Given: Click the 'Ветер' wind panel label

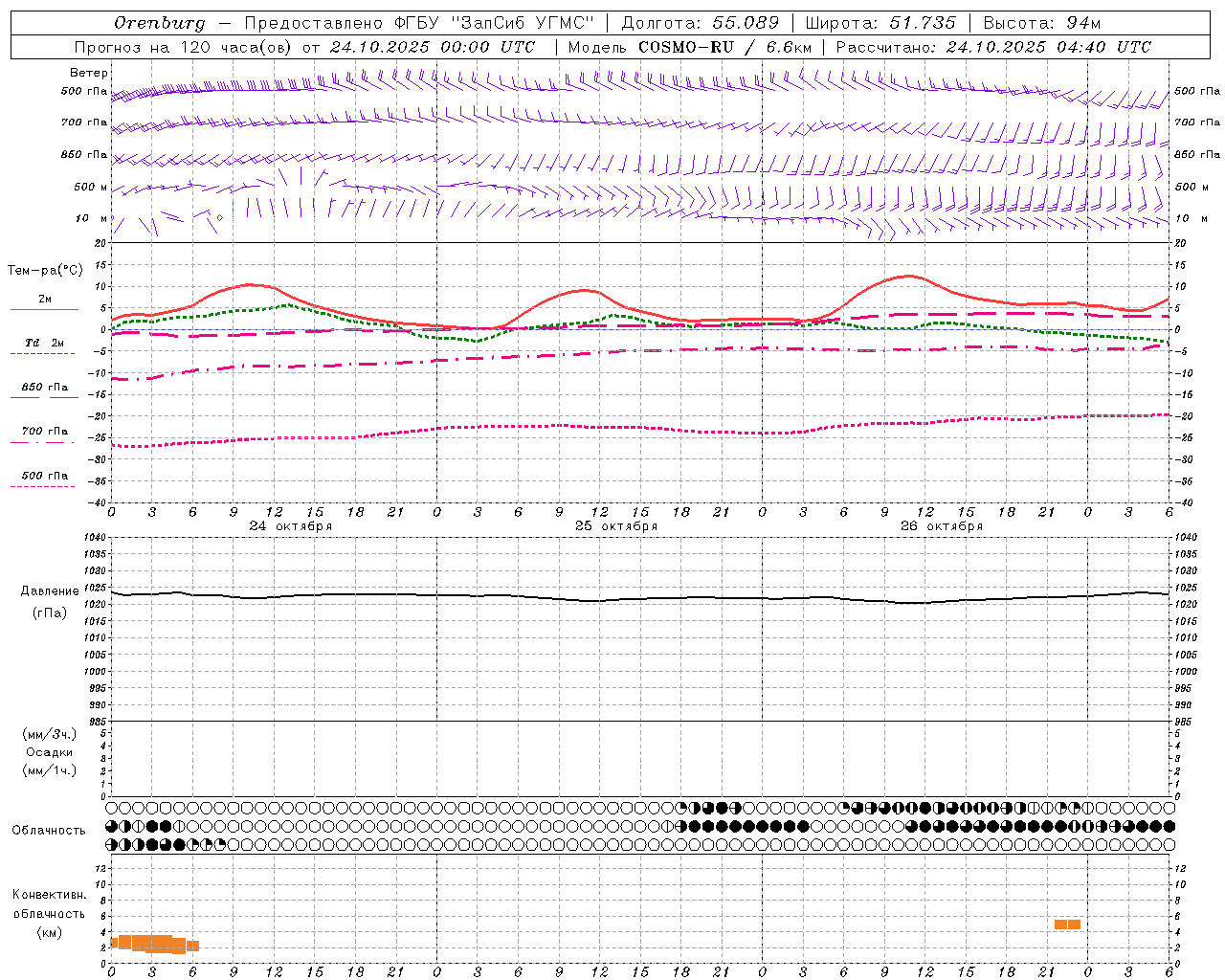Looking at the screenshot, I should (x=89, y=73).
